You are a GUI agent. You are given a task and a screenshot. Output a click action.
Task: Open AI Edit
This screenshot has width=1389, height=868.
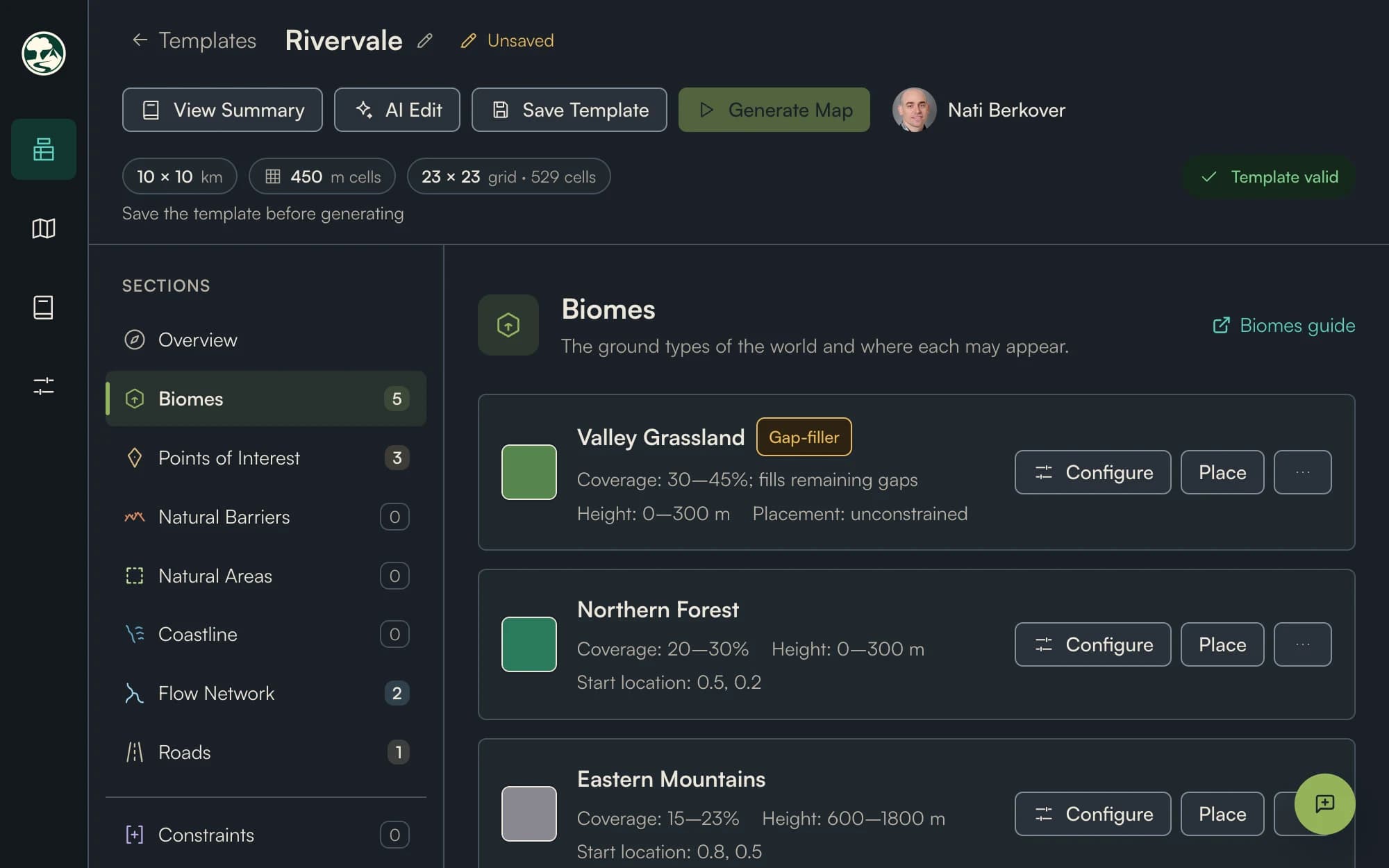(397, 110)
